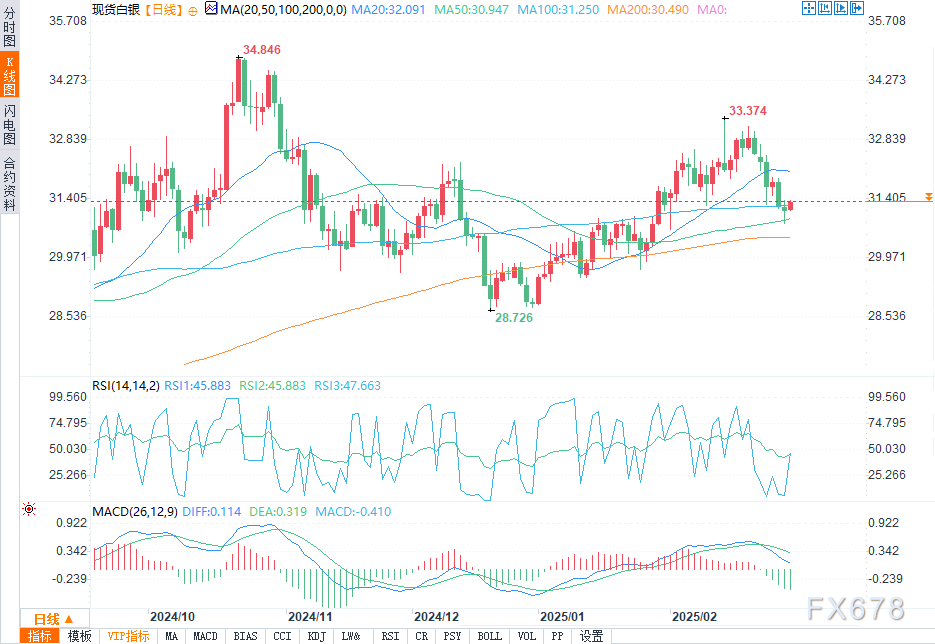The image size is (935, 644).
Task: Click the 34.846 high price marker
Action: coord(261,49)
